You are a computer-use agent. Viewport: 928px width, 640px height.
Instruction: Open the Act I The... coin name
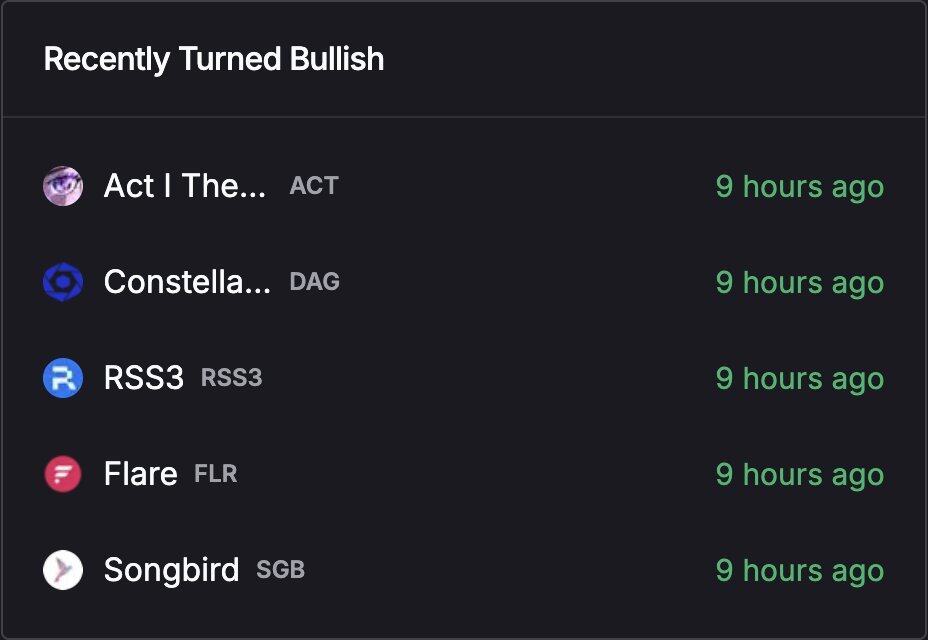[x=185, y=186]
